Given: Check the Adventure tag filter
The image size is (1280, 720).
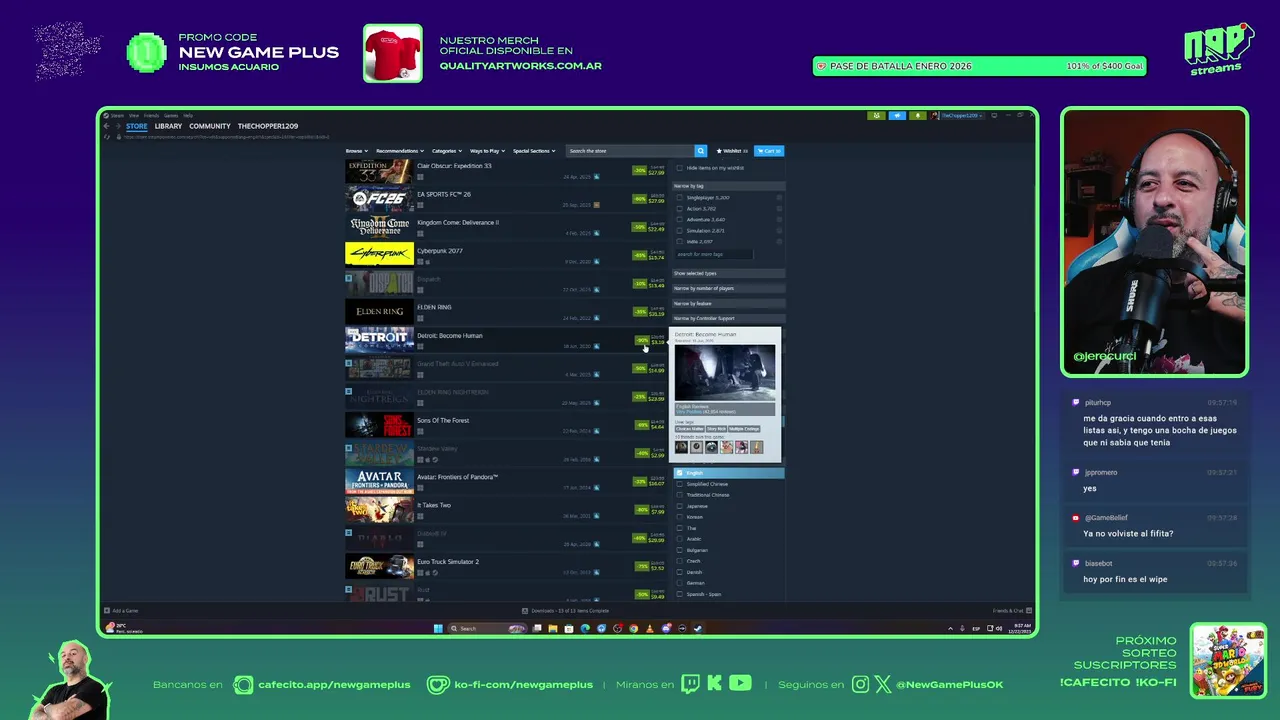Looking at the screenshot, I should 680,220.
